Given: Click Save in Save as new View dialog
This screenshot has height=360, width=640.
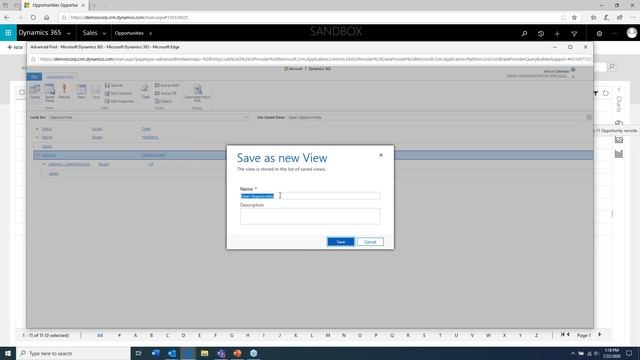Looking at the screenshot, I should (x=340, y=242).
